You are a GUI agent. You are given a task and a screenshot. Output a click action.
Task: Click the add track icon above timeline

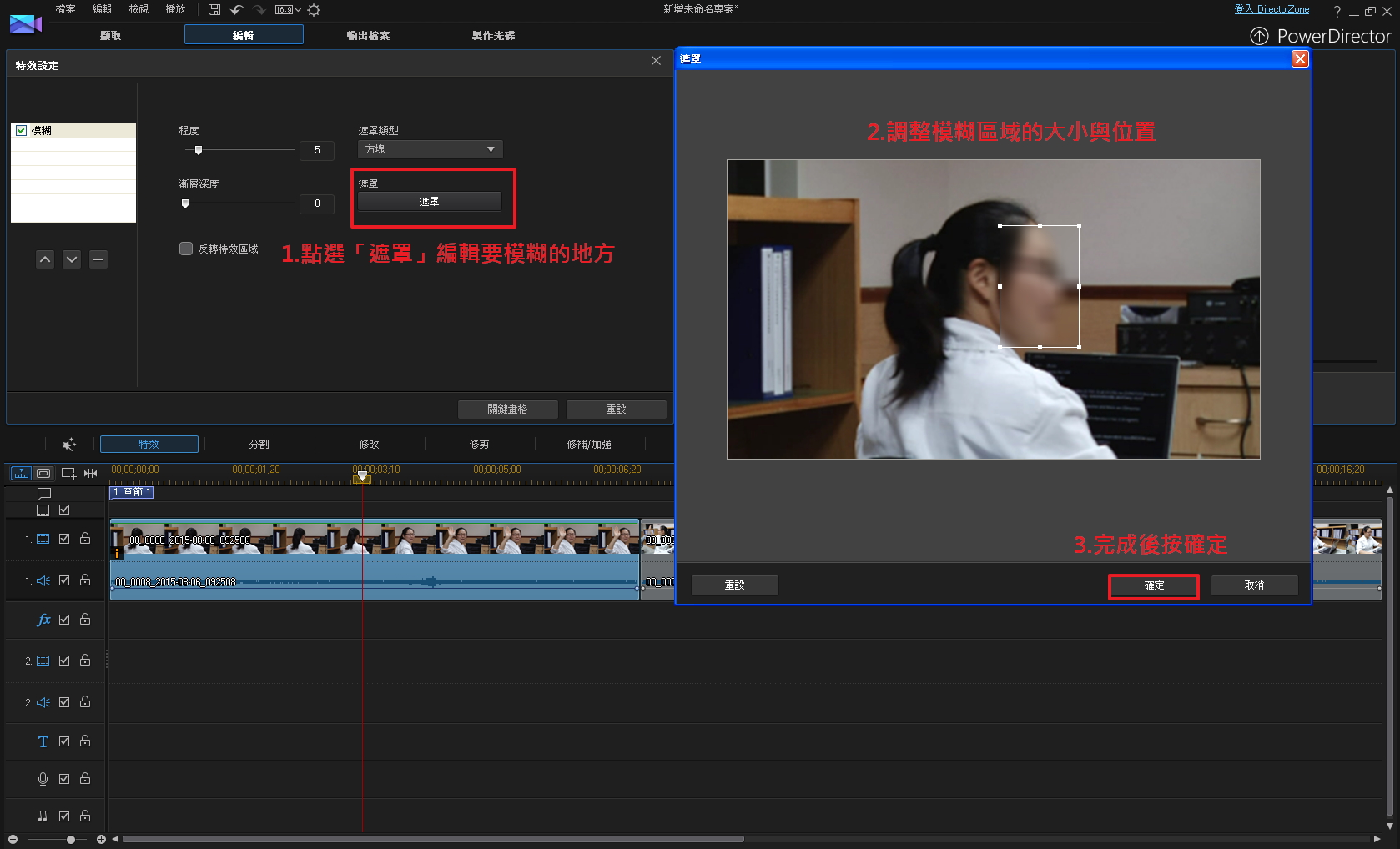coord(68,473)
